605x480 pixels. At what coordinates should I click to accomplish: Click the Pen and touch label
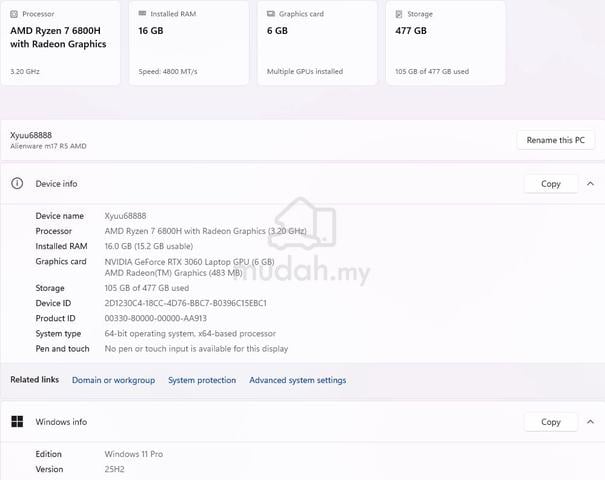[62, 348]
